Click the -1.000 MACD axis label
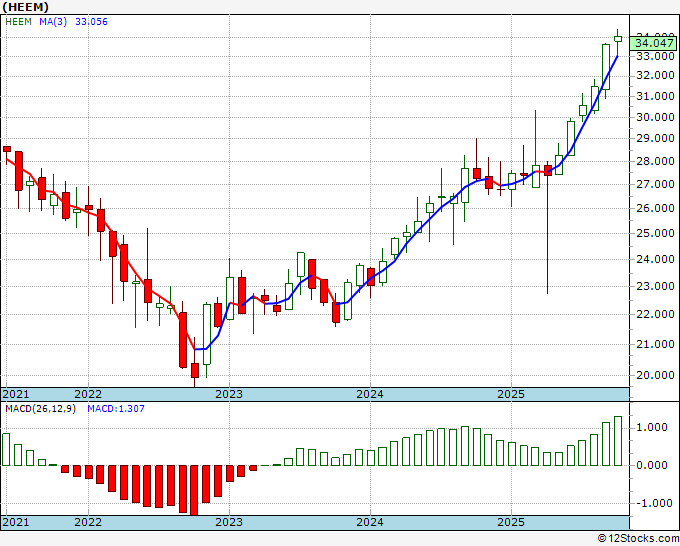The height and width of the screenshot is (546, 680). pyautogui.click(x=652, y=503)
